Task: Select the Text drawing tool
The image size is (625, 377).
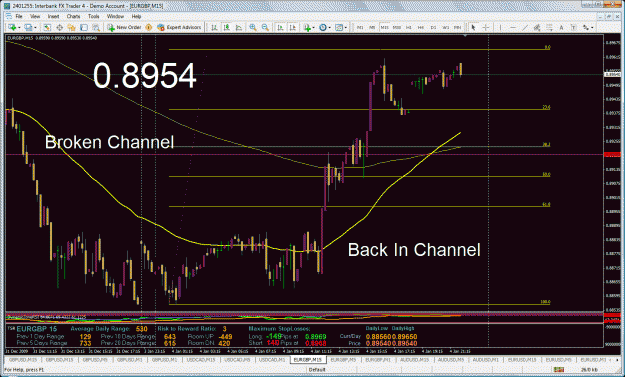Action: coord(561,27)
